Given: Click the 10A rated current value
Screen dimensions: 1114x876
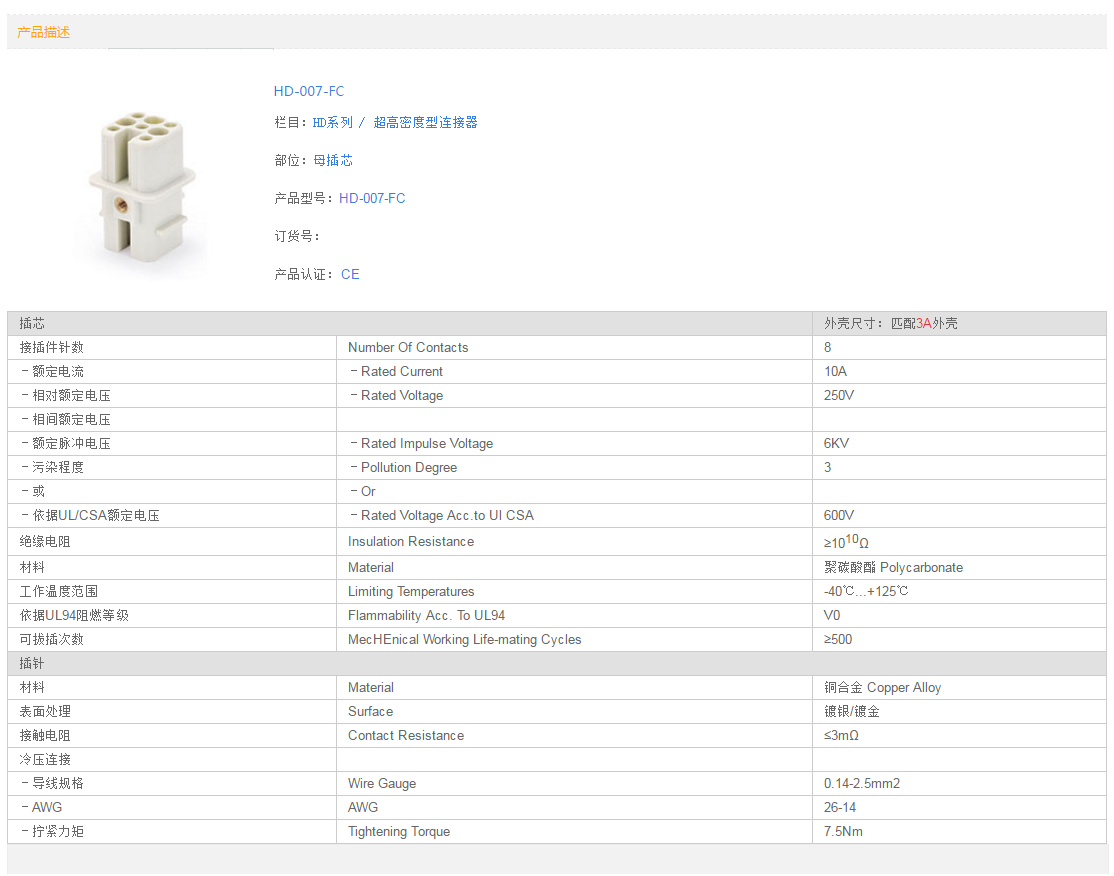Looking at the screenshot, I should [x=835, y=371].
